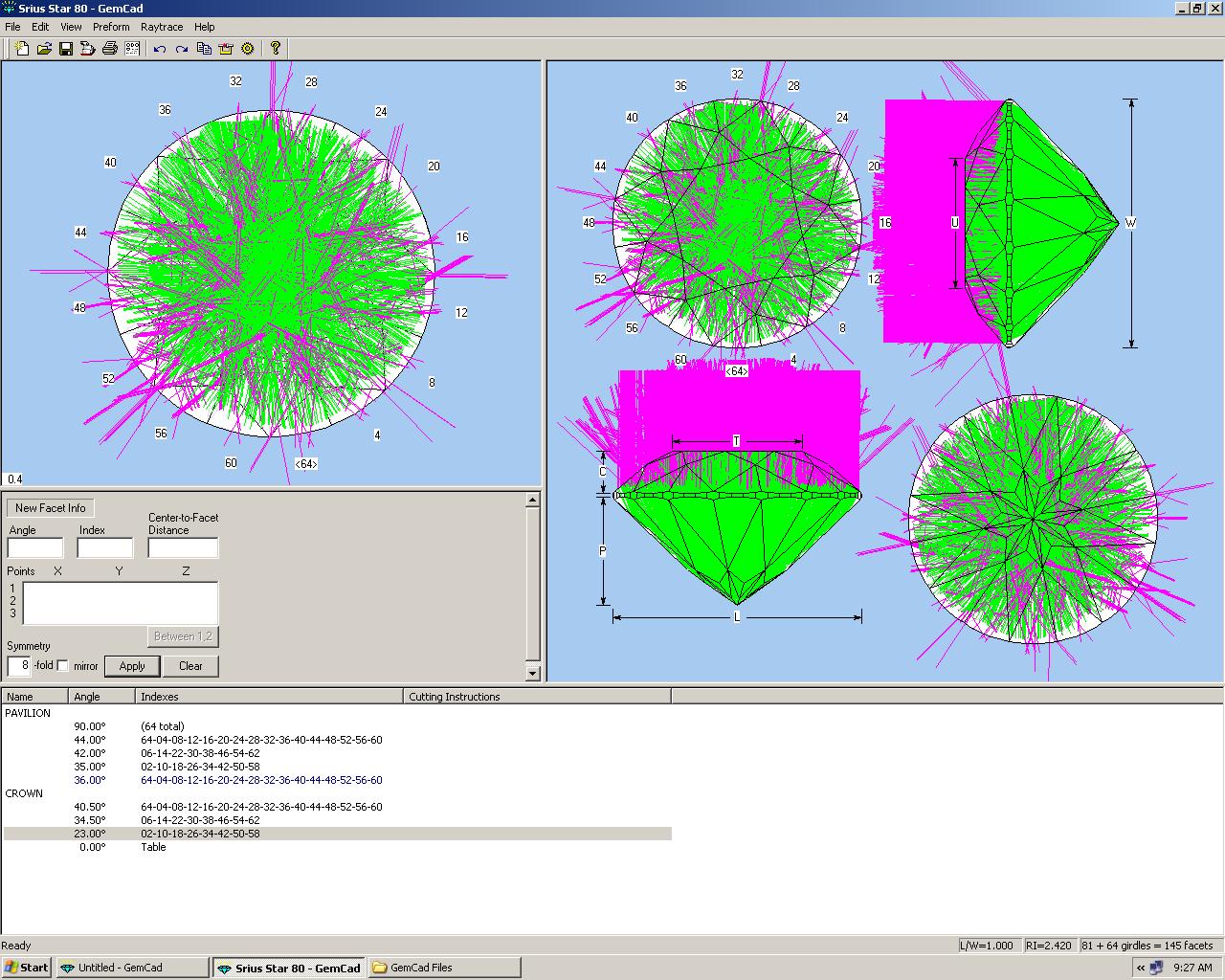
Task: Click the Print toolbar icon
Action: 110,48
